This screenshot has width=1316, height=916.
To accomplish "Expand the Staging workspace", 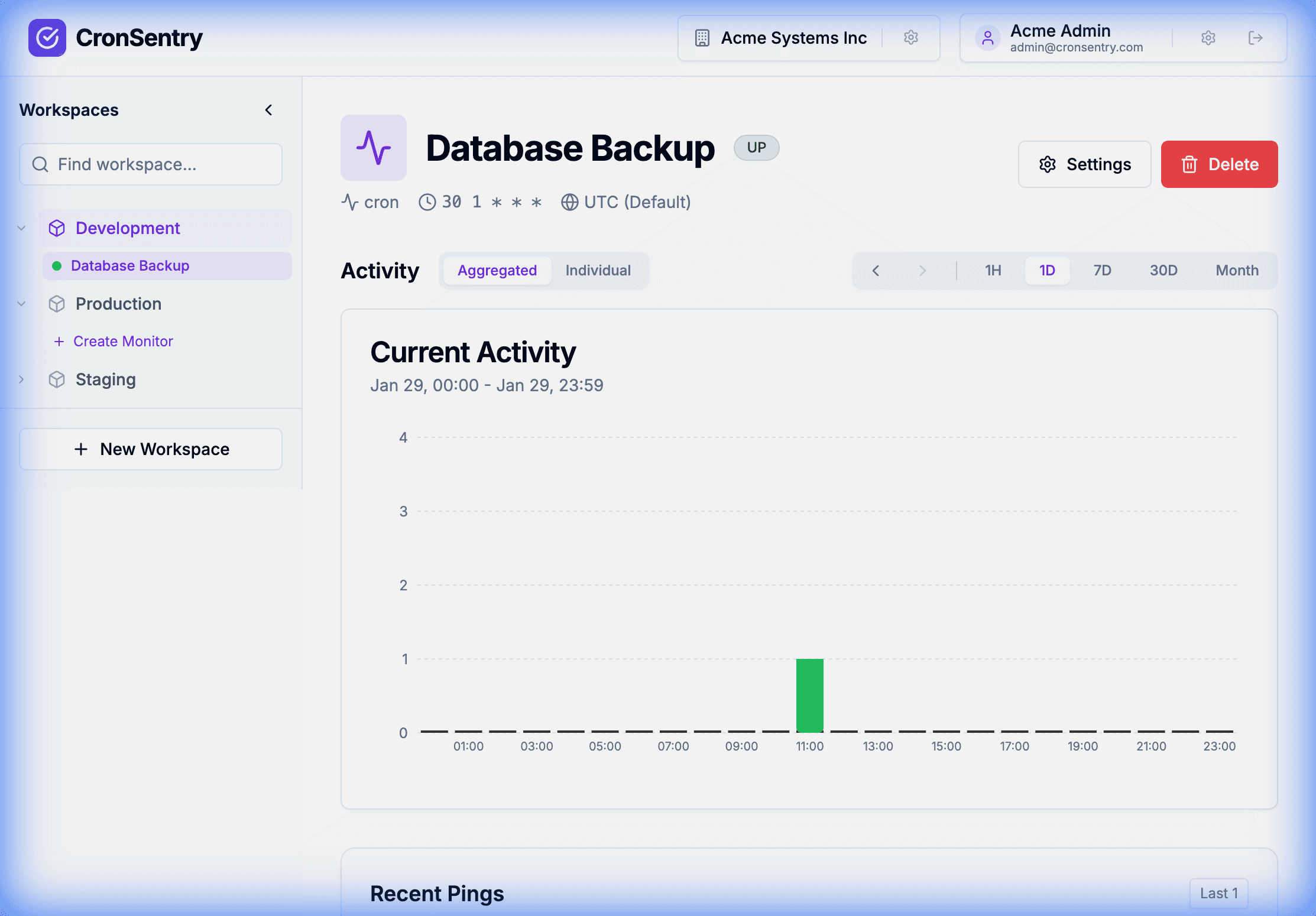I will [x=22, y=379].
